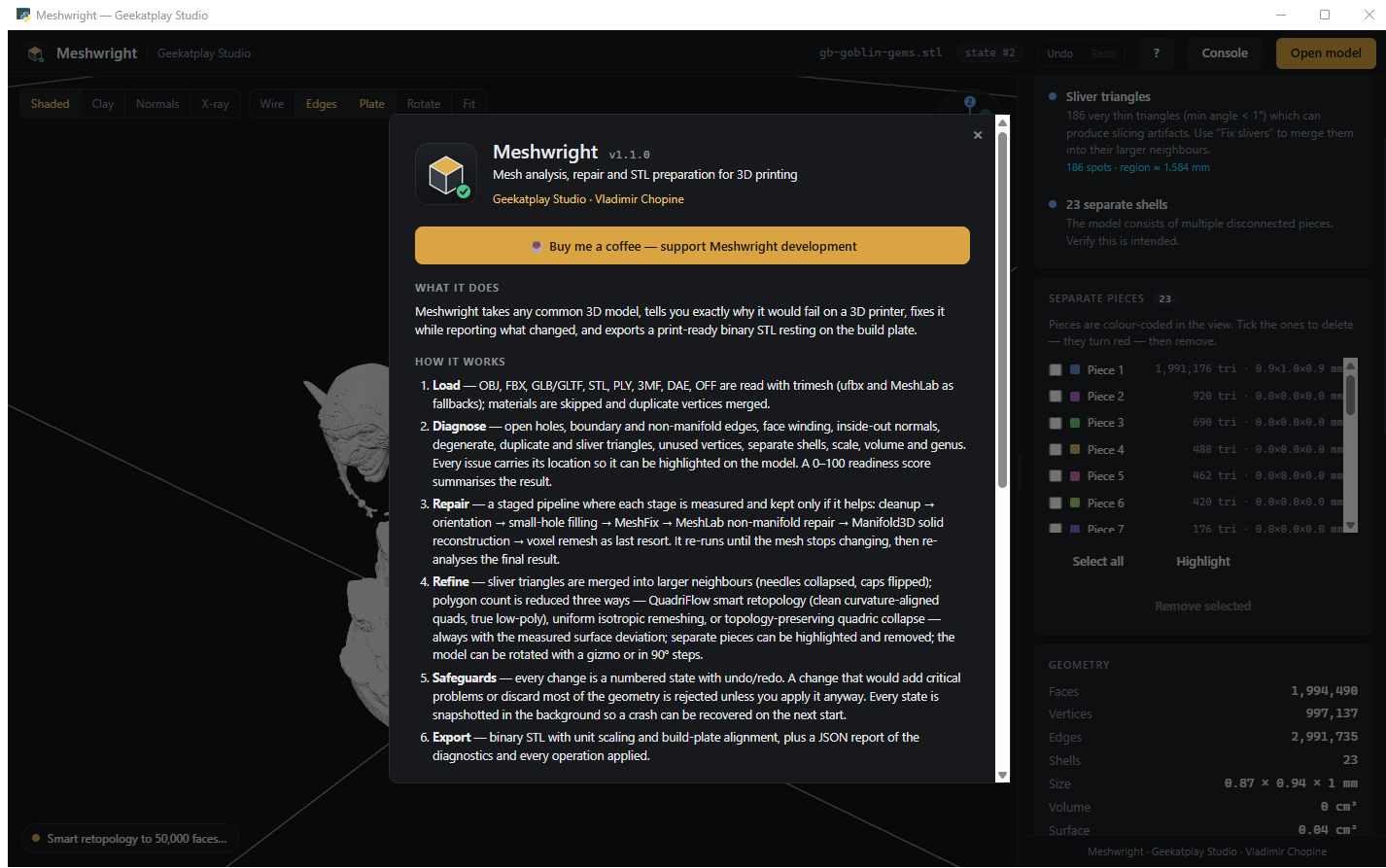Click the 'Sliver triangles' issue title

click(1108, 97)
